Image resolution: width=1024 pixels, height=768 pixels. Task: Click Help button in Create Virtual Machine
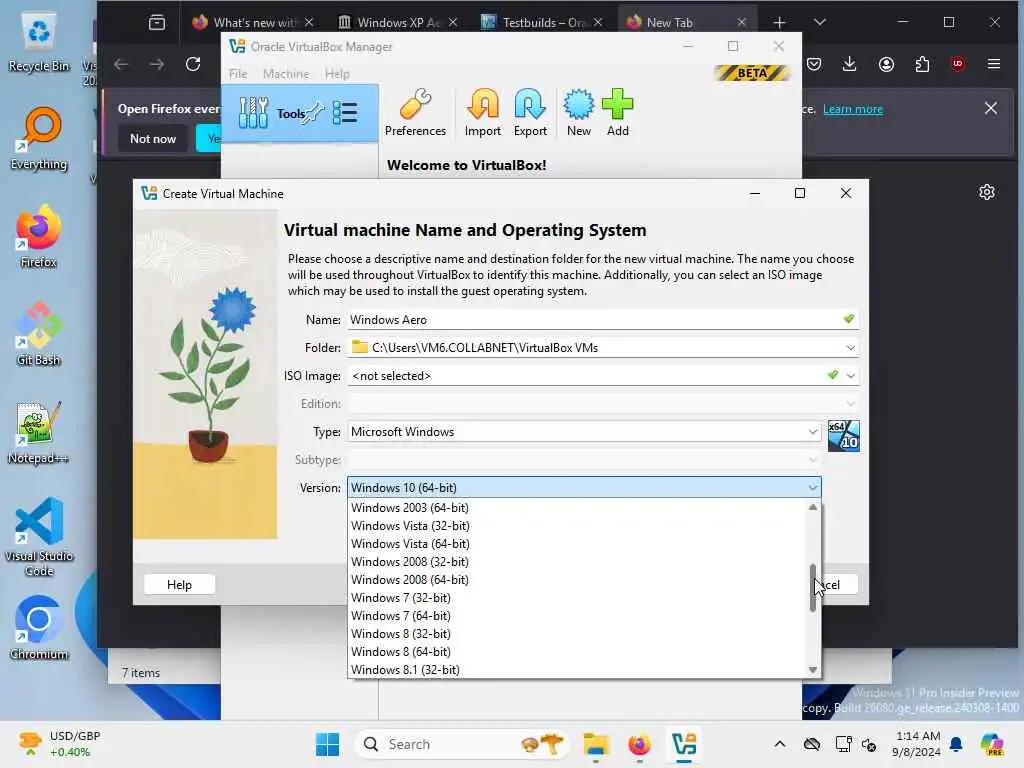point(179,584)
